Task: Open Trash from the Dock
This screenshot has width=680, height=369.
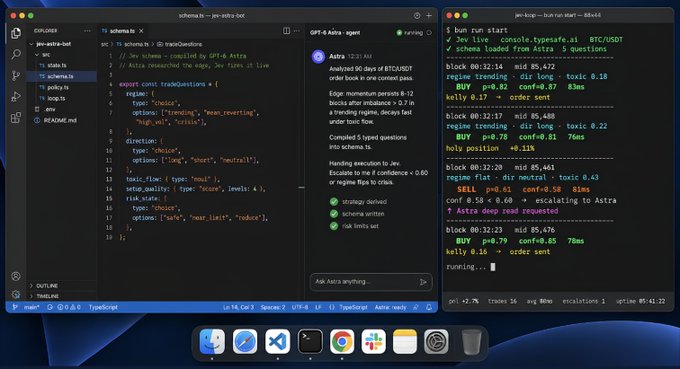Action: click(471, 341)
